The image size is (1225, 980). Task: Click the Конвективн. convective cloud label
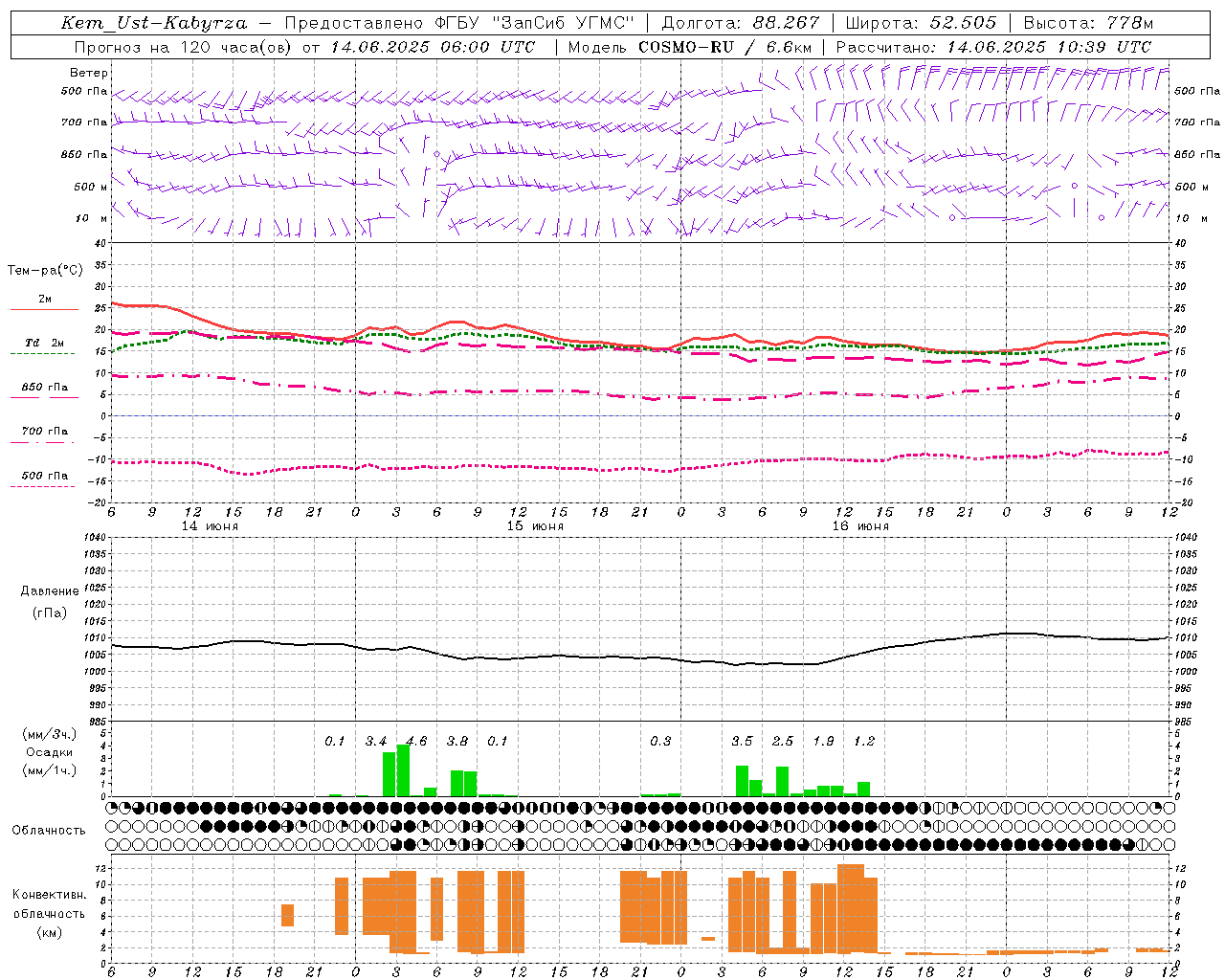click(x=50, y=895)
